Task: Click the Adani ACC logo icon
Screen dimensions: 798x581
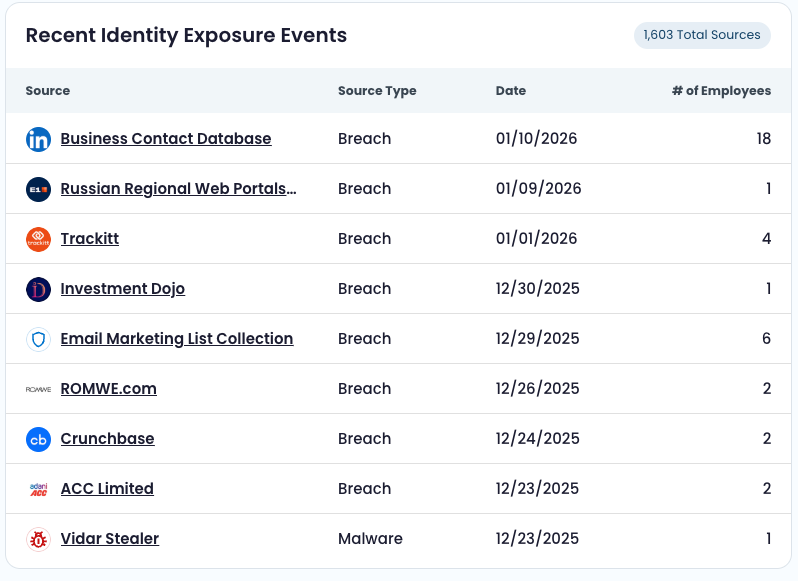Action: pyautogui.click(x=38, y=488)
